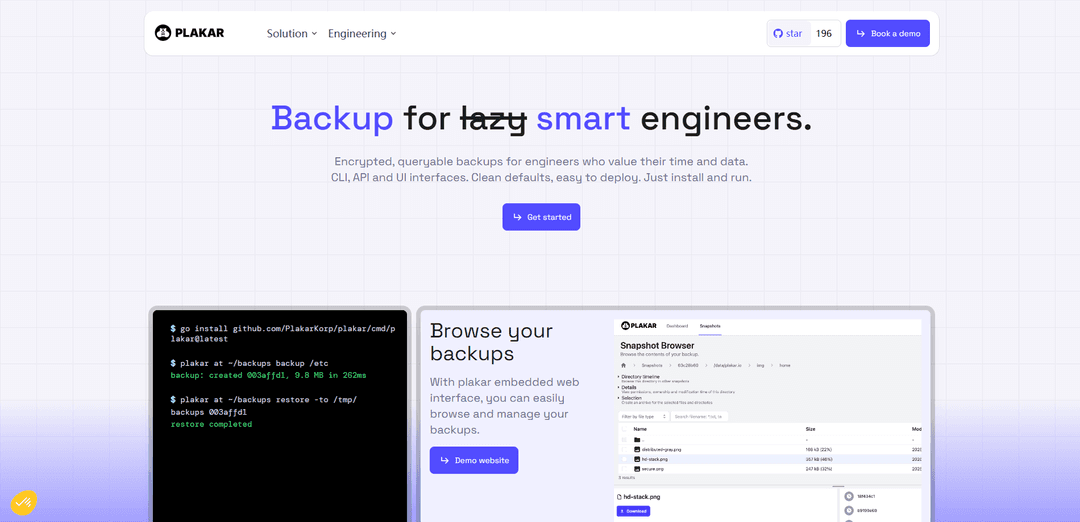Screen dimensions: 1080x522
Task: Open the Demo website link
Action: coord(474,460)
